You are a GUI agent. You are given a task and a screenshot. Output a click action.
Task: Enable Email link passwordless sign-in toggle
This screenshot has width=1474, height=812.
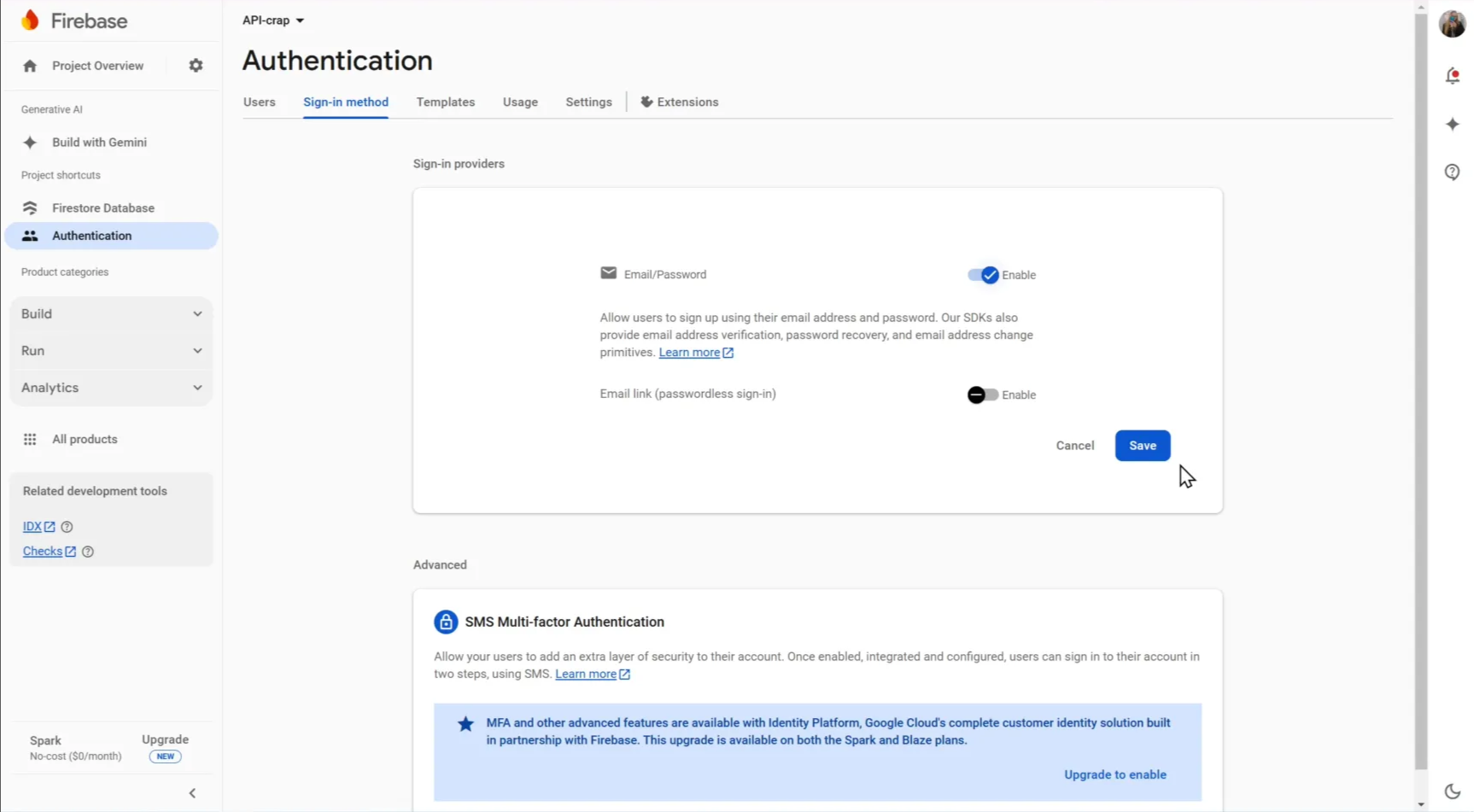click(983, 395)
